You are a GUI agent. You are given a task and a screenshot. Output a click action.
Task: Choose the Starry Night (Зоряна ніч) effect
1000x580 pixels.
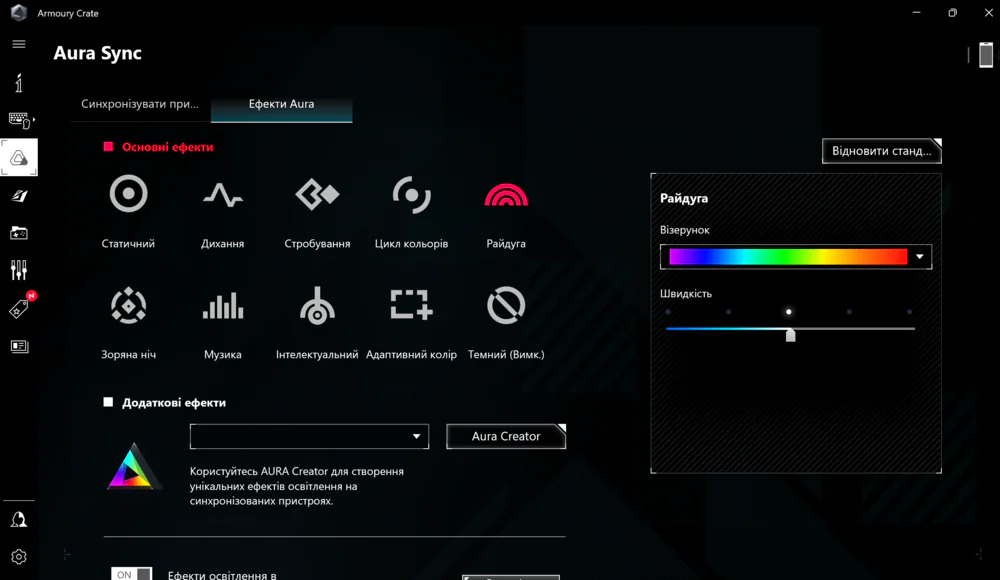[x=128, y=306]
